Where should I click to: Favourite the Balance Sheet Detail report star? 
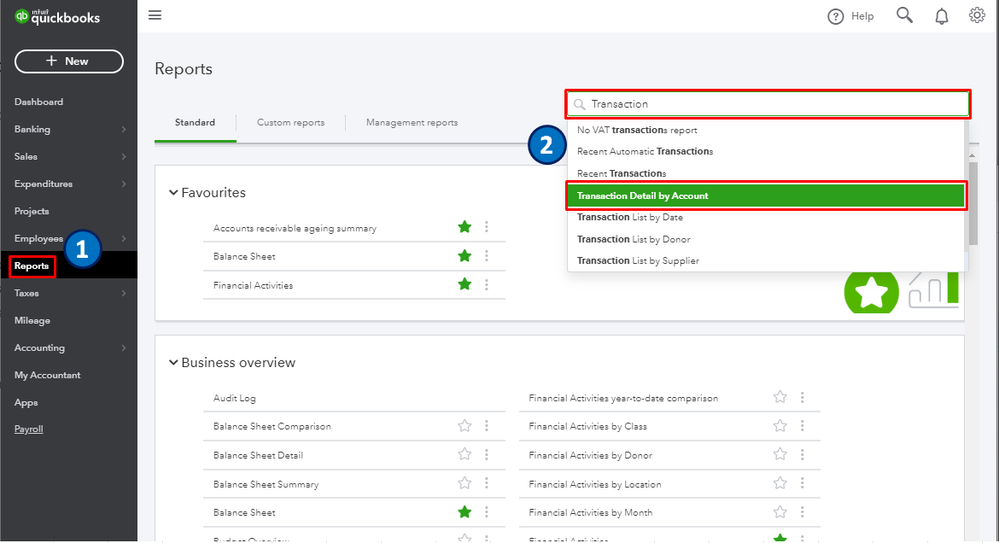[x=464, y=455]
